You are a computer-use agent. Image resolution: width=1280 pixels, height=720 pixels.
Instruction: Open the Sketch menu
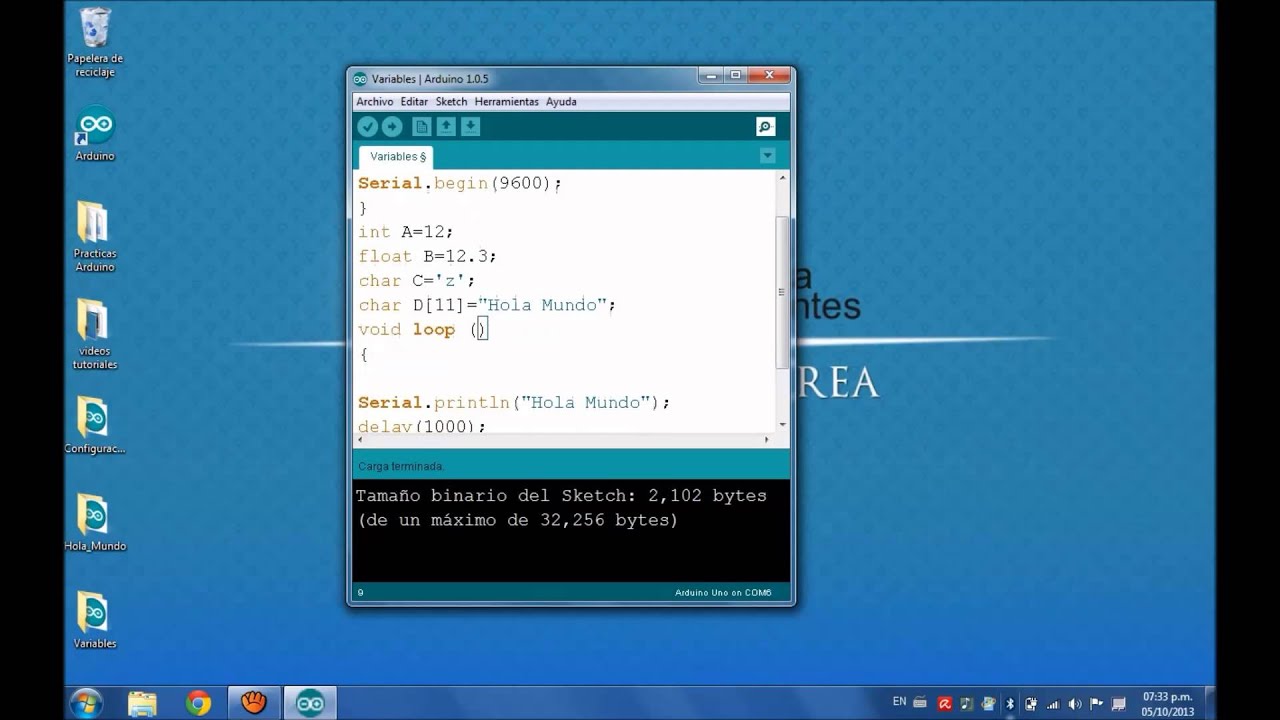tap(451, 102)
